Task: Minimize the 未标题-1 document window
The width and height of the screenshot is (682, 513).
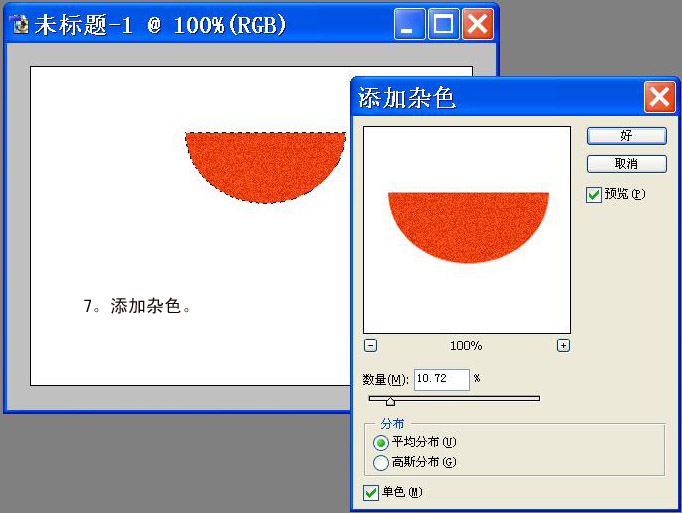Action: point(409,24)
